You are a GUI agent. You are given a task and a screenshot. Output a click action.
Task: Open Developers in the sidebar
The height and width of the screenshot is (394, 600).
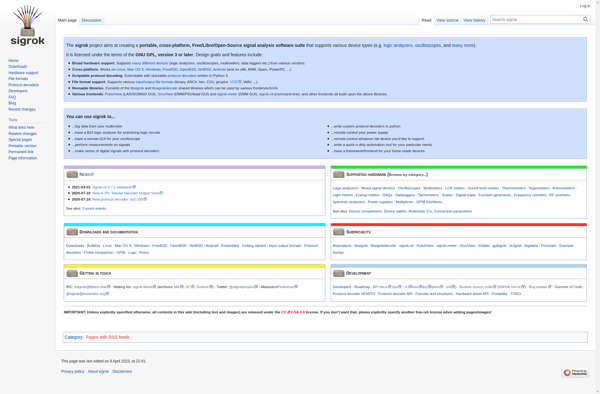(x=18, y=91)
